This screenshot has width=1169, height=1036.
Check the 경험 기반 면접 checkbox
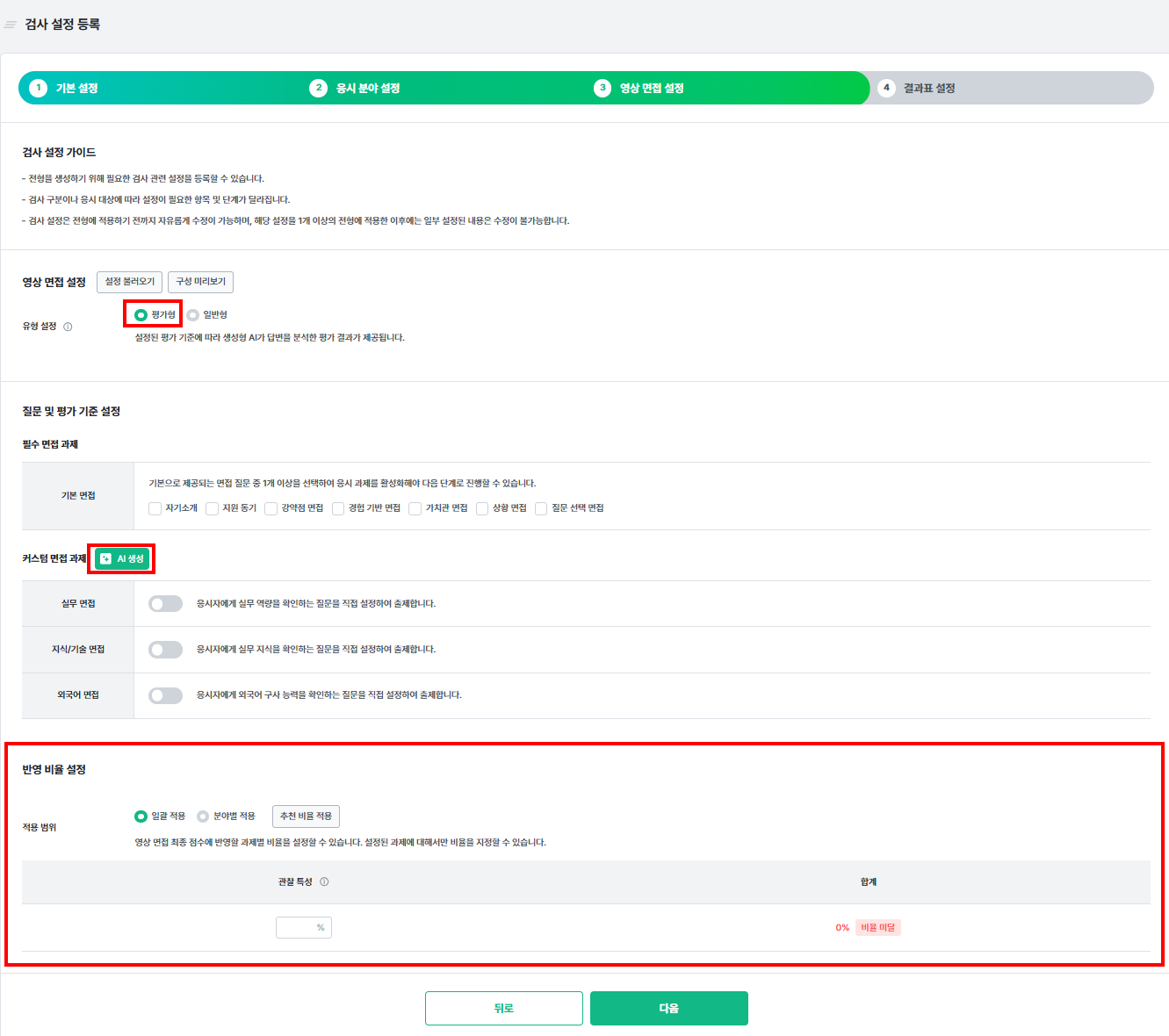coord(338,508)
